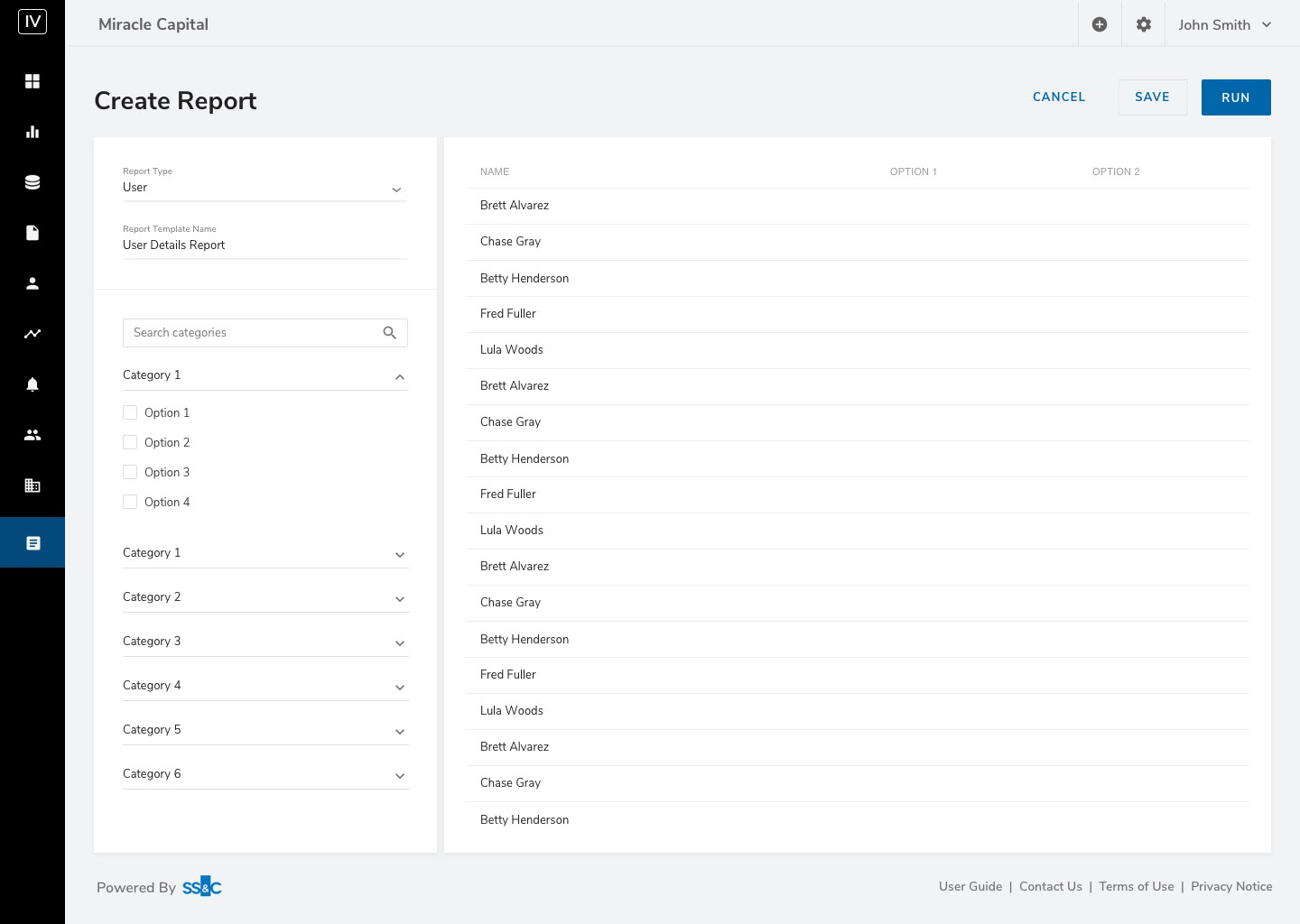The width and height of the screenshot is (1300, 924).
Task: Open the group of people icon in sidebar
Action: click(x=32, y=435)
